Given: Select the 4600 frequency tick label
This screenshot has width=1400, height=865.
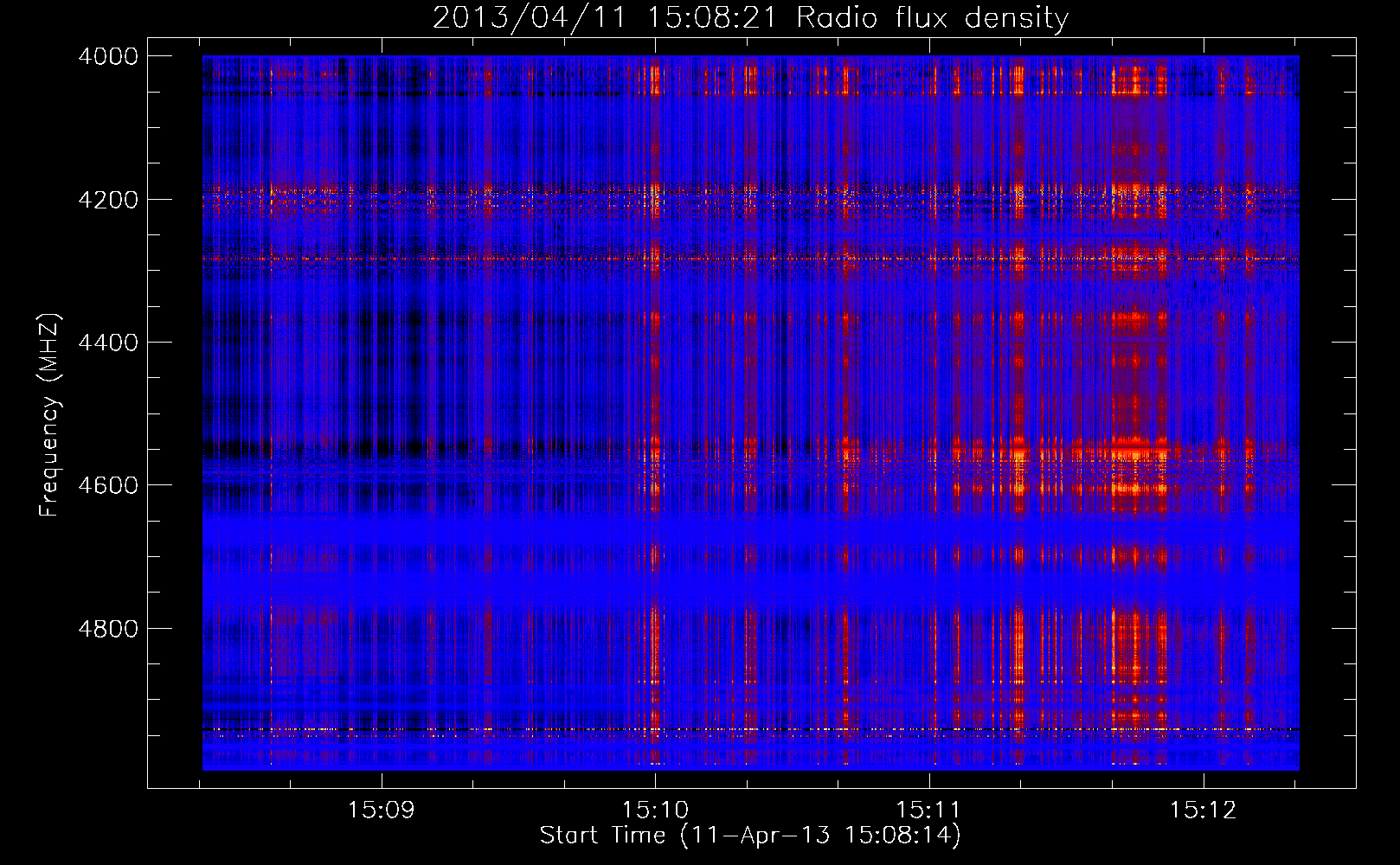Looking at the screenshot, I should pos(108,485).
